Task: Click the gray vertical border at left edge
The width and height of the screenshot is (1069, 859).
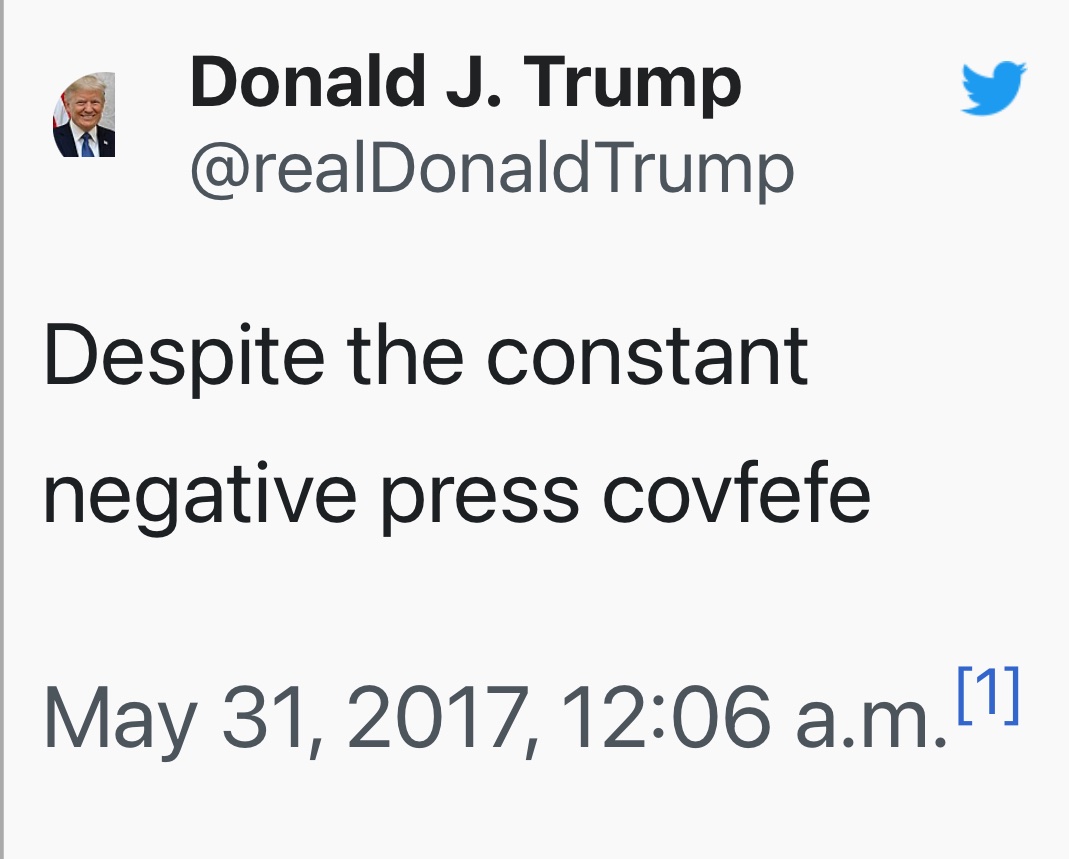Action: (3, 430)
